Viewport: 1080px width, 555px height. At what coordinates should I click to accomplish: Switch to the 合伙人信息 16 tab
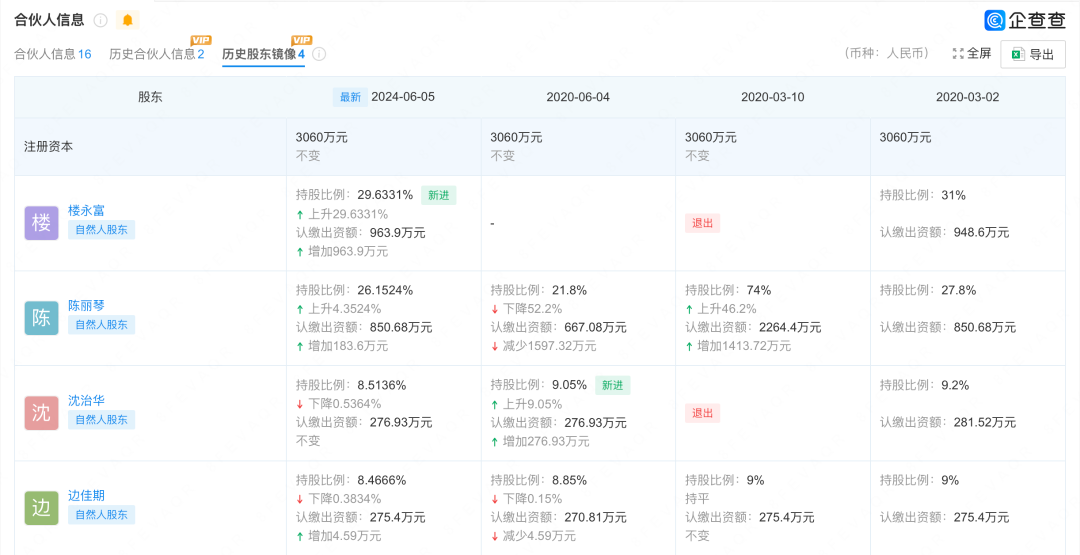(53, 54)
